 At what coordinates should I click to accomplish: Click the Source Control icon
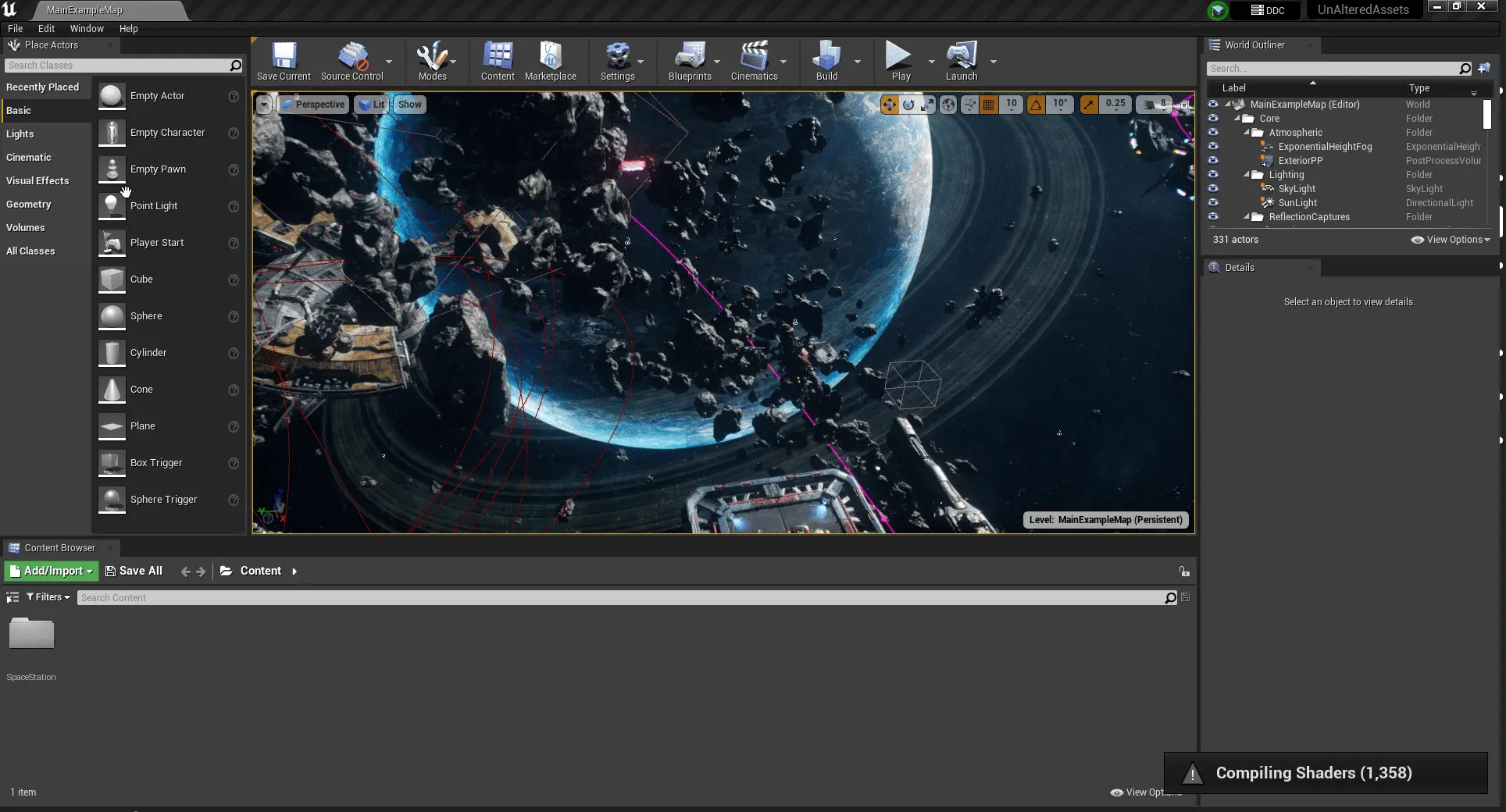point(352,61)
